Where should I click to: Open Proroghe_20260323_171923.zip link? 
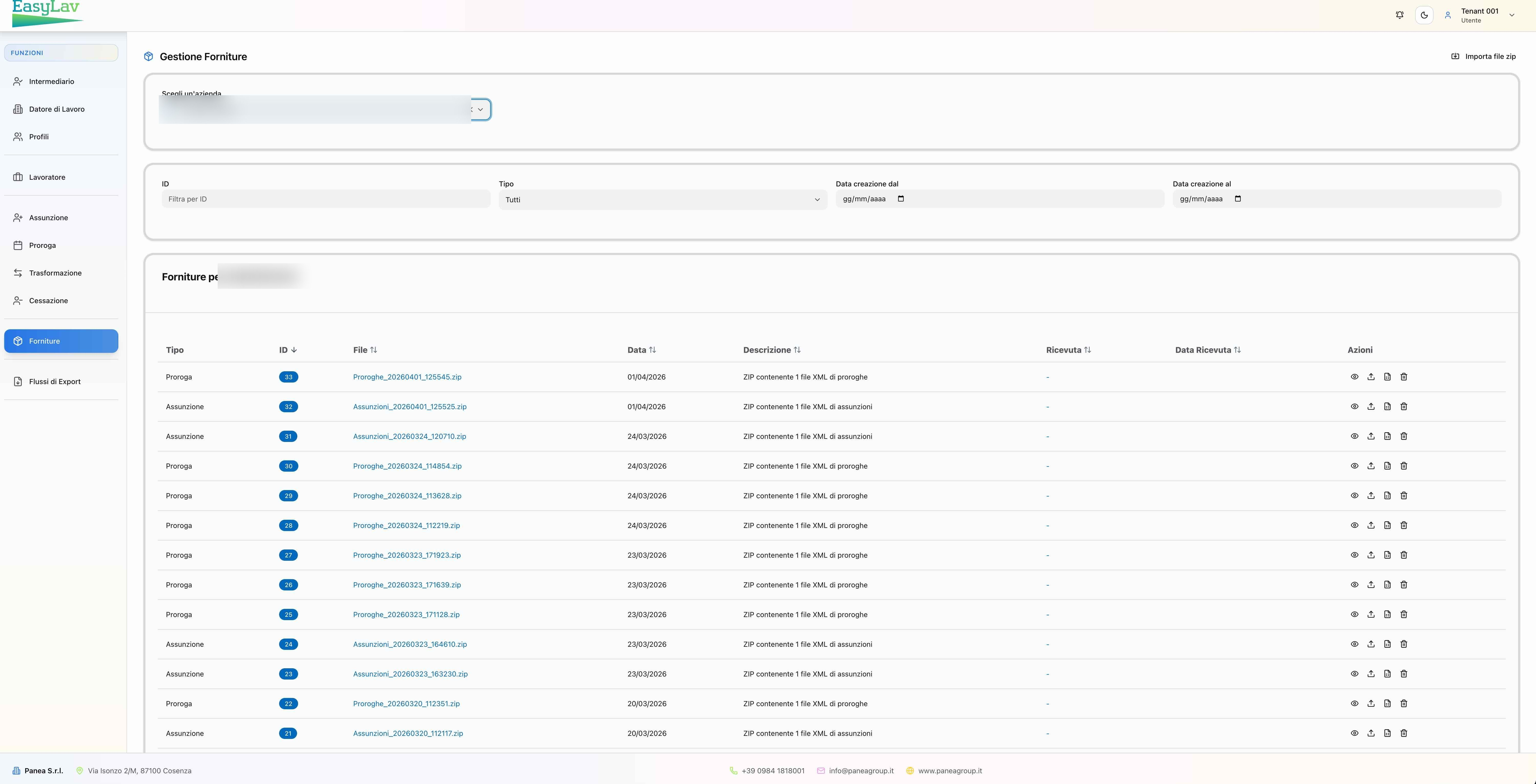[x=407, y=556]
